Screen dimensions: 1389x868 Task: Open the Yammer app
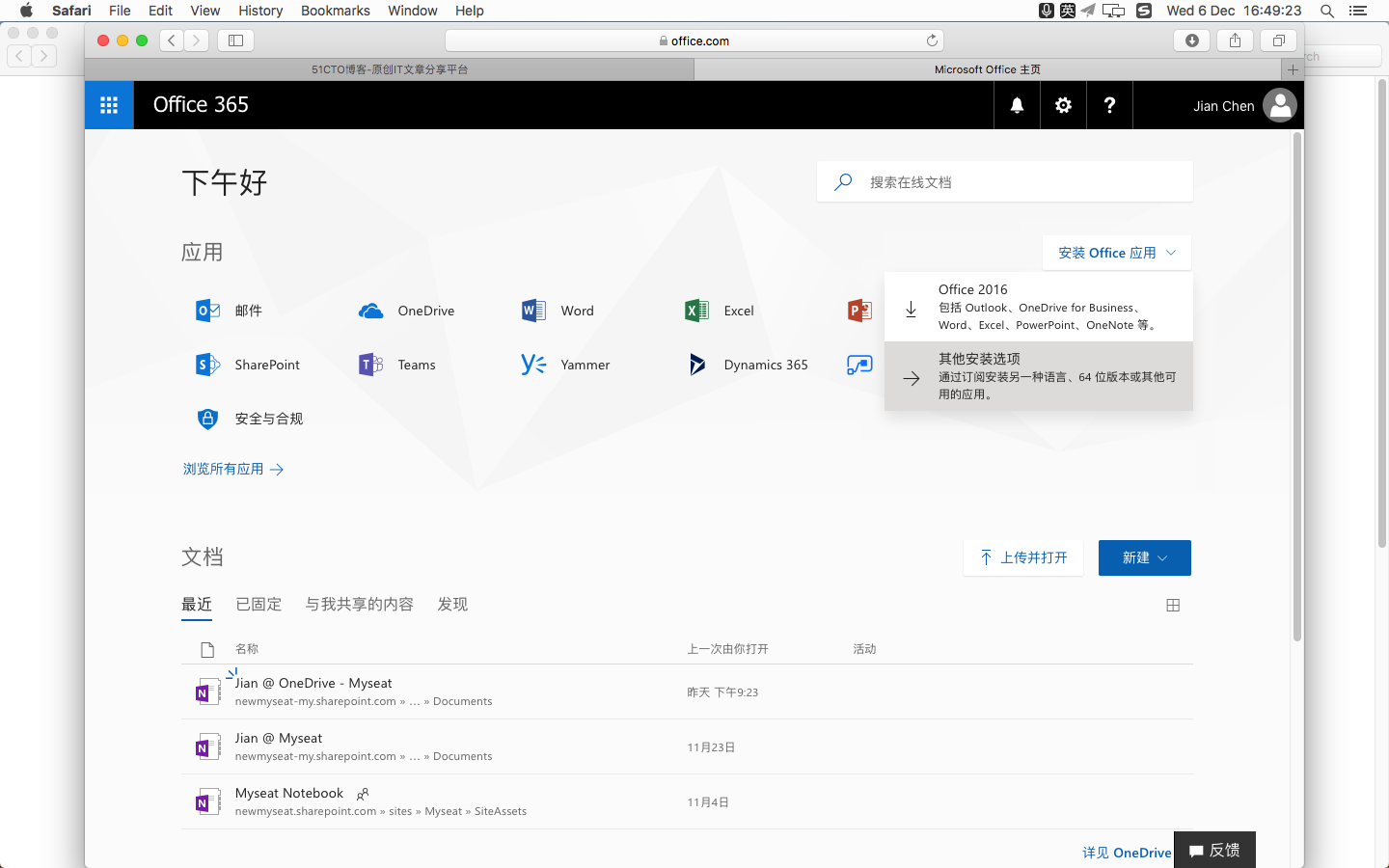coord(565,365)
